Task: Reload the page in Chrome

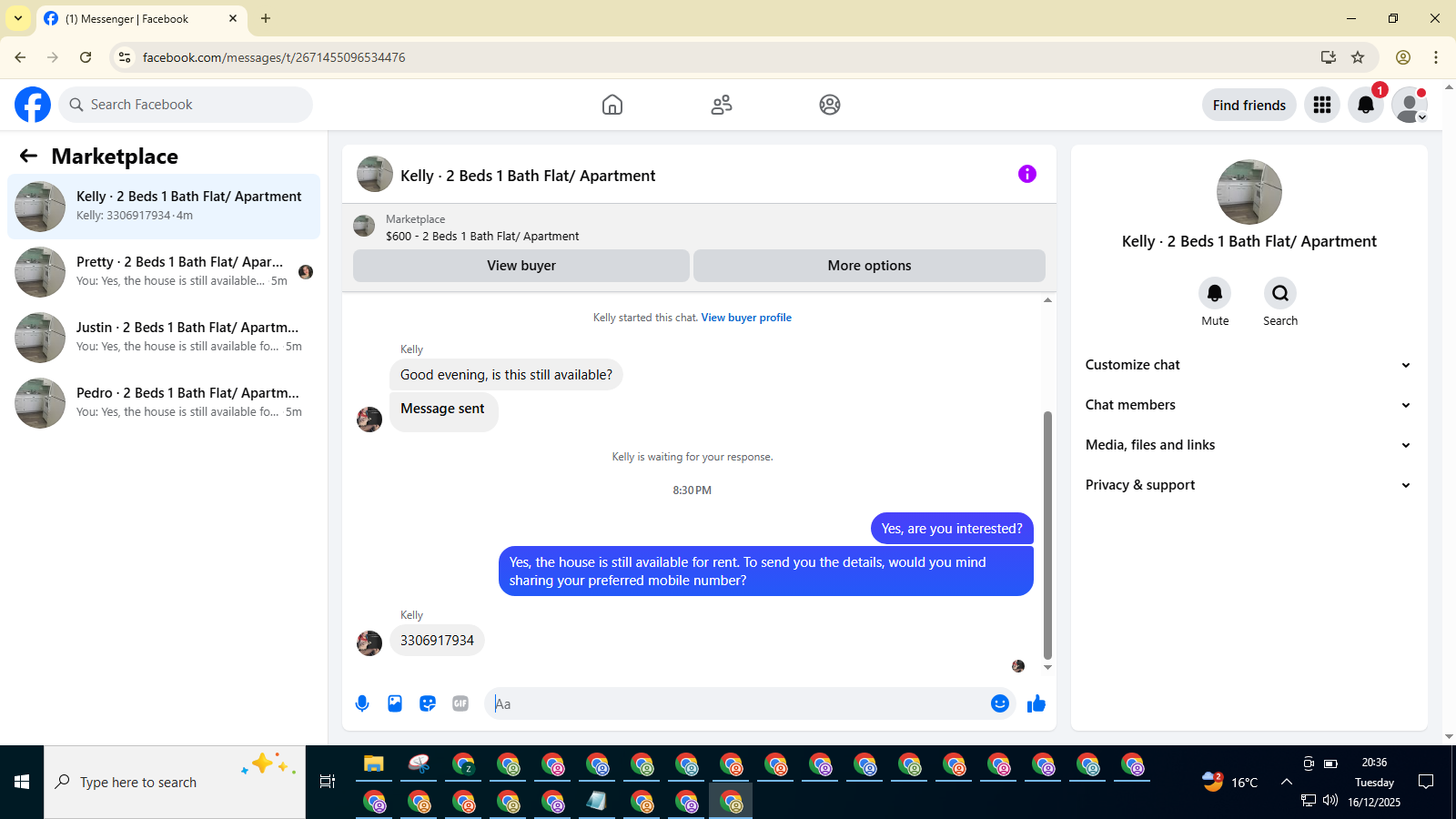Action: [x=86, y=57]
